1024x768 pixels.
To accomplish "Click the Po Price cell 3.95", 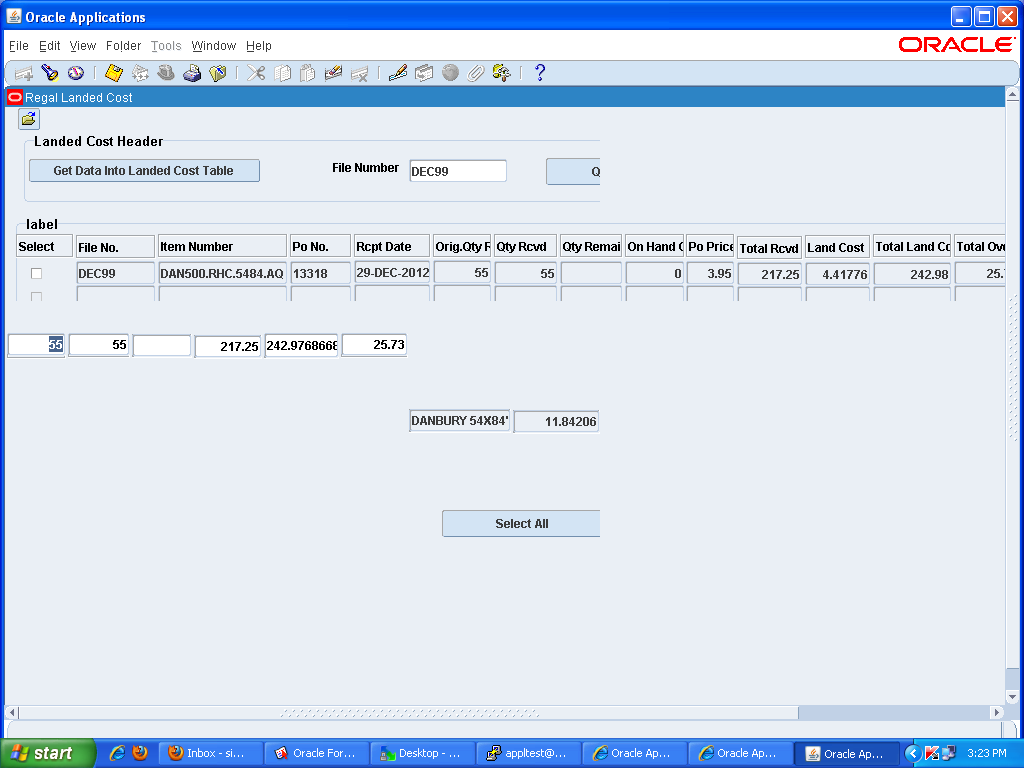I will [x=711, y=274].
